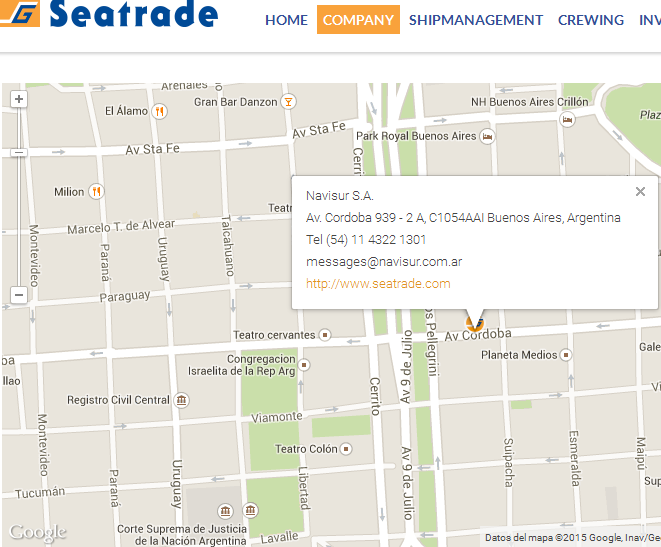Click the Corte Suprema de Justicia label's left building icon
The height and width of the screenshot is (547, 661).
225,511
